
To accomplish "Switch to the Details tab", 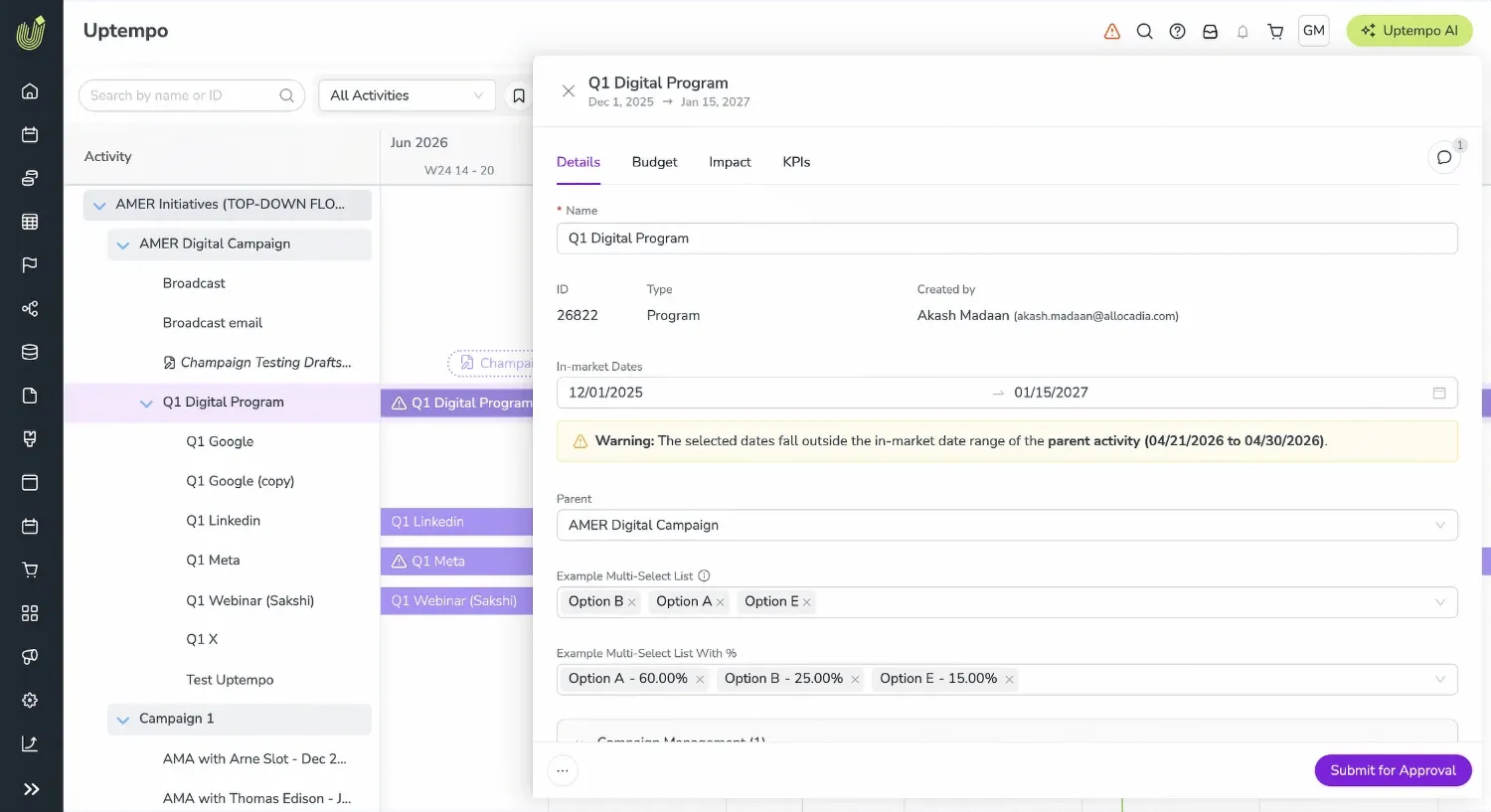I will 579,162.
